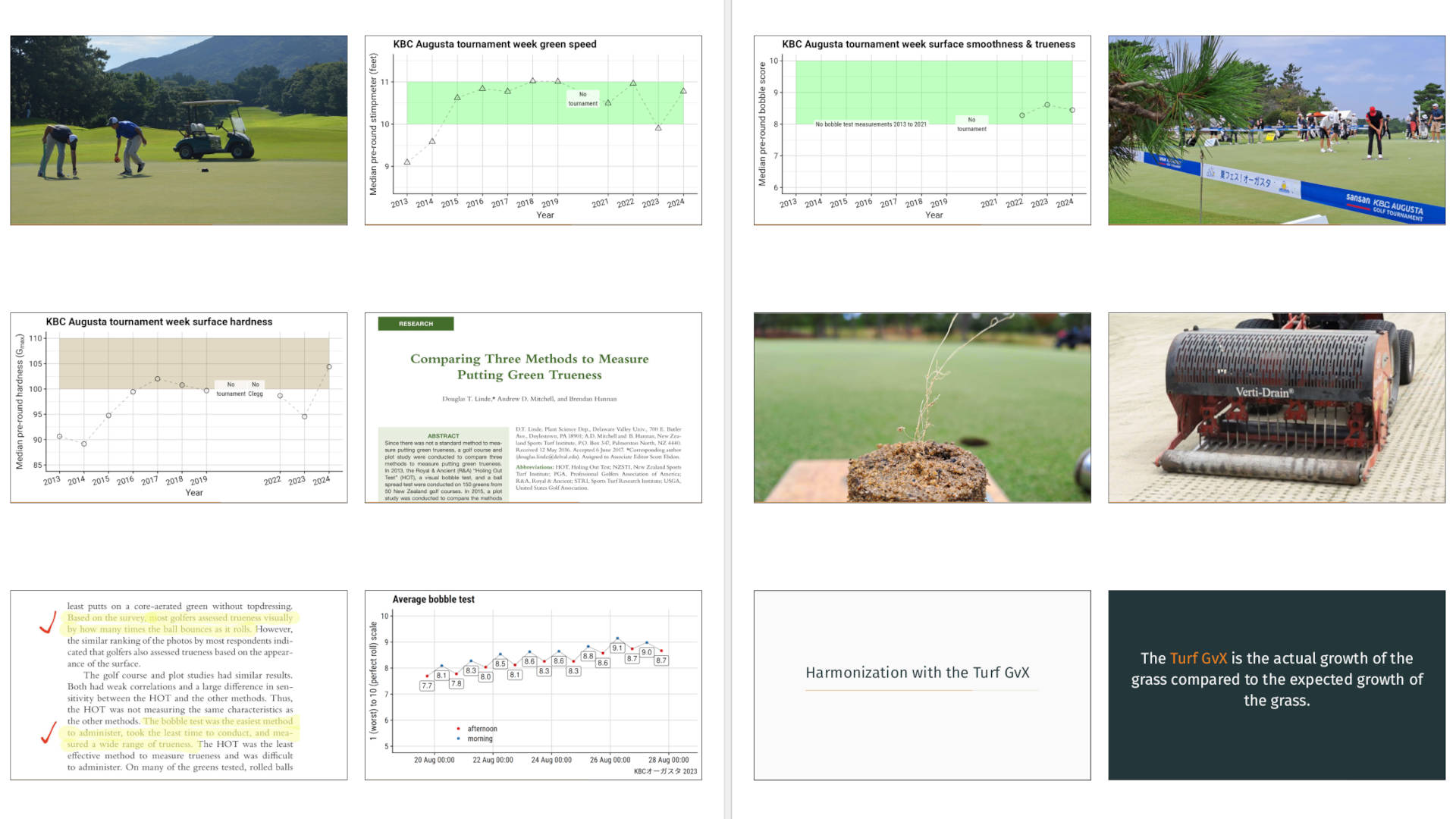Open the Verti-Drain aerator image
The image size is (1456, 819).
pos(1276,406)
